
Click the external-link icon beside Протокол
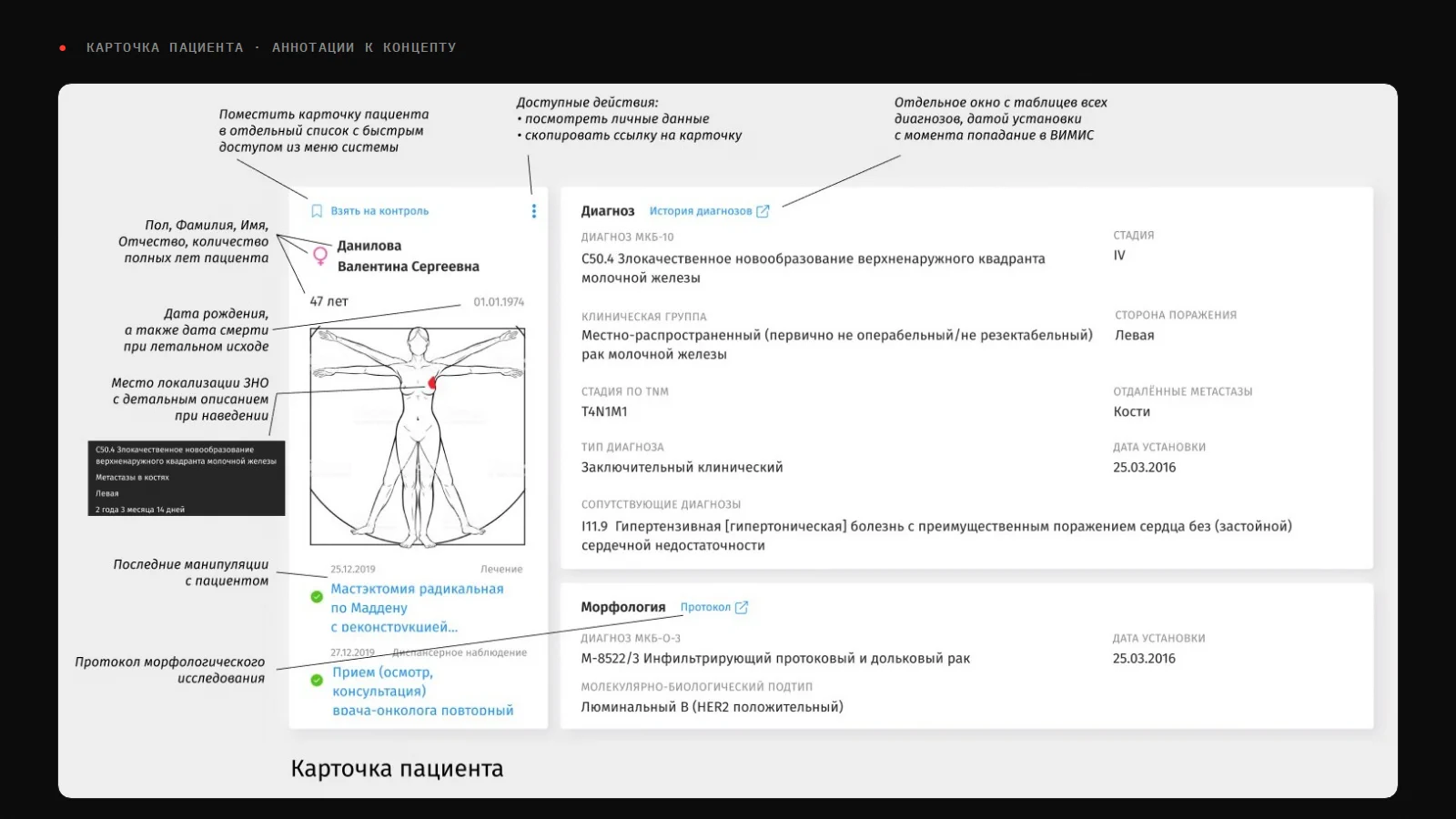click(x=742, y=607)
